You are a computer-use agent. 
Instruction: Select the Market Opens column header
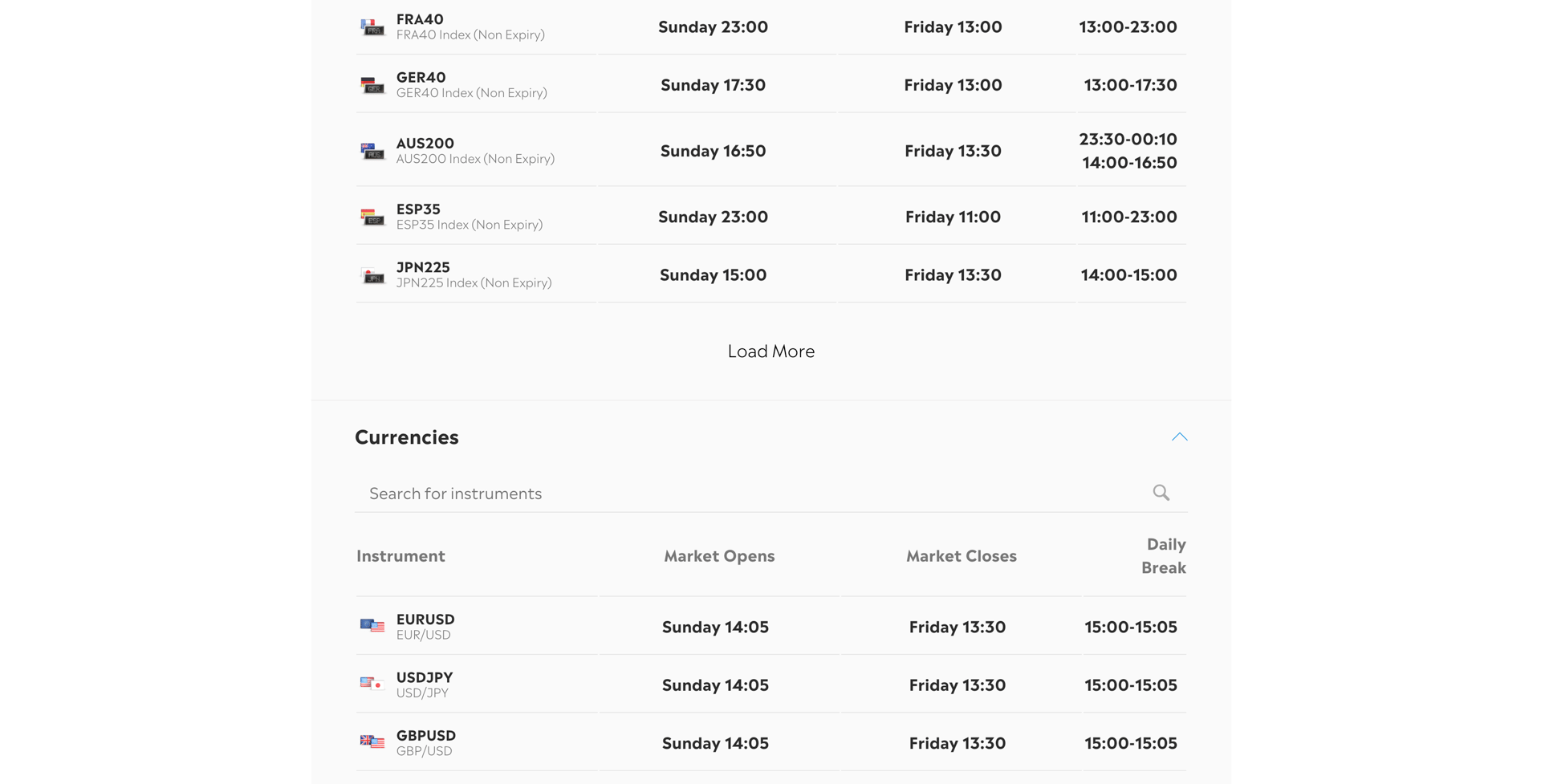pos(719,555)
